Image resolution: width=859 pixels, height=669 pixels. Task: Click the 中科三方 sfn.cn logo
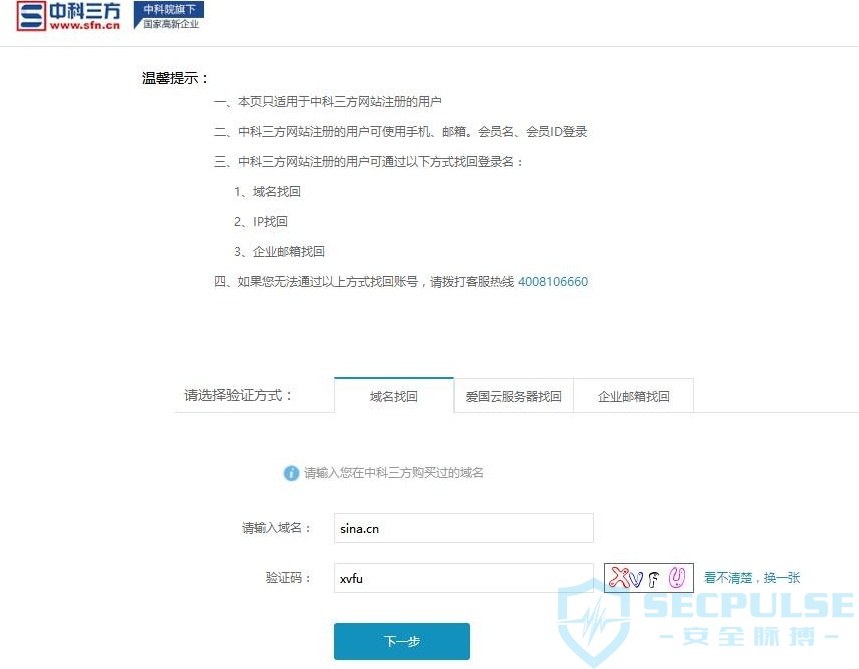[x=68, y=16]
